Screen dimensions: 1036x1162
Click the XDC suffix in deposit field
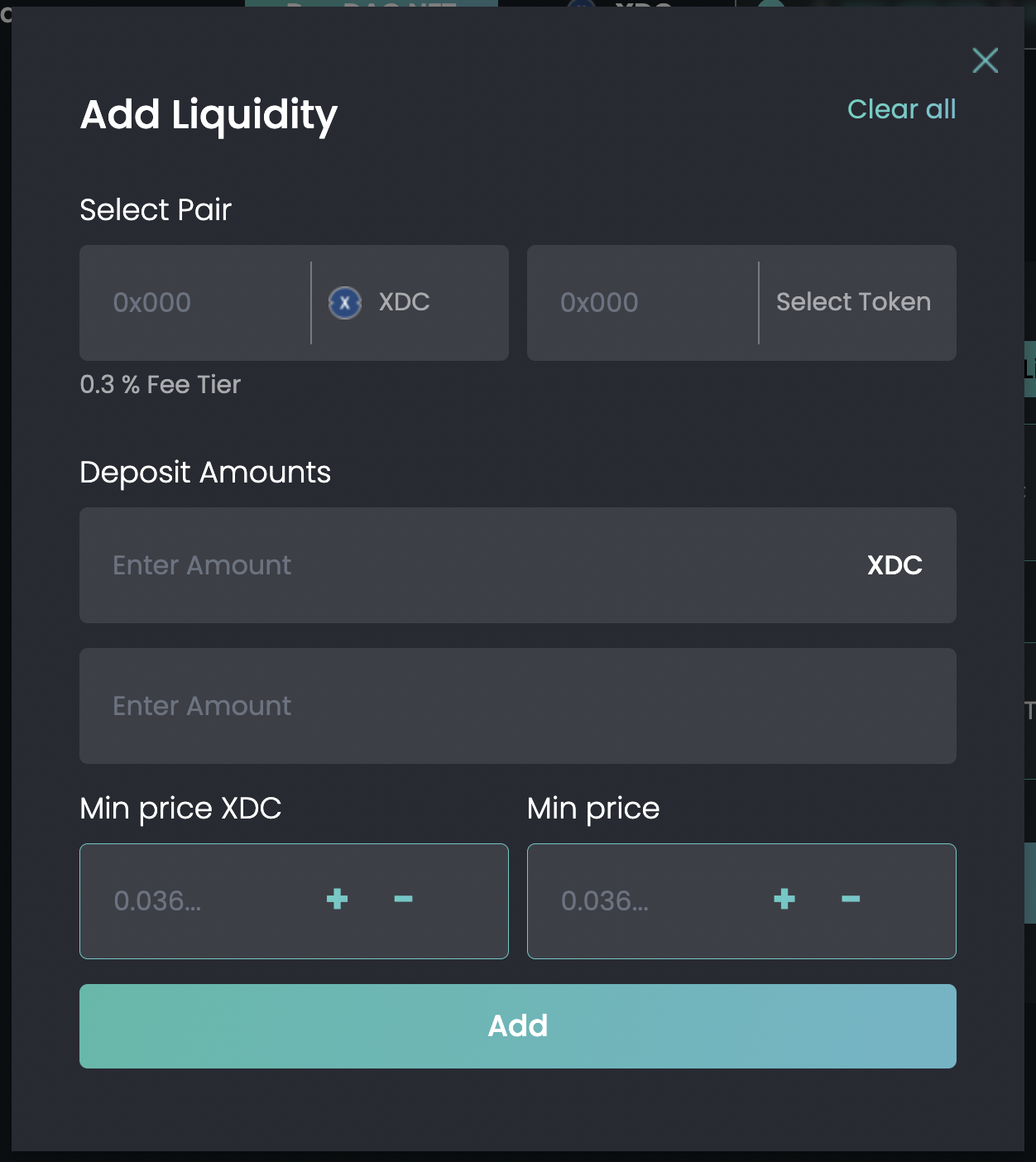point(895,565)
